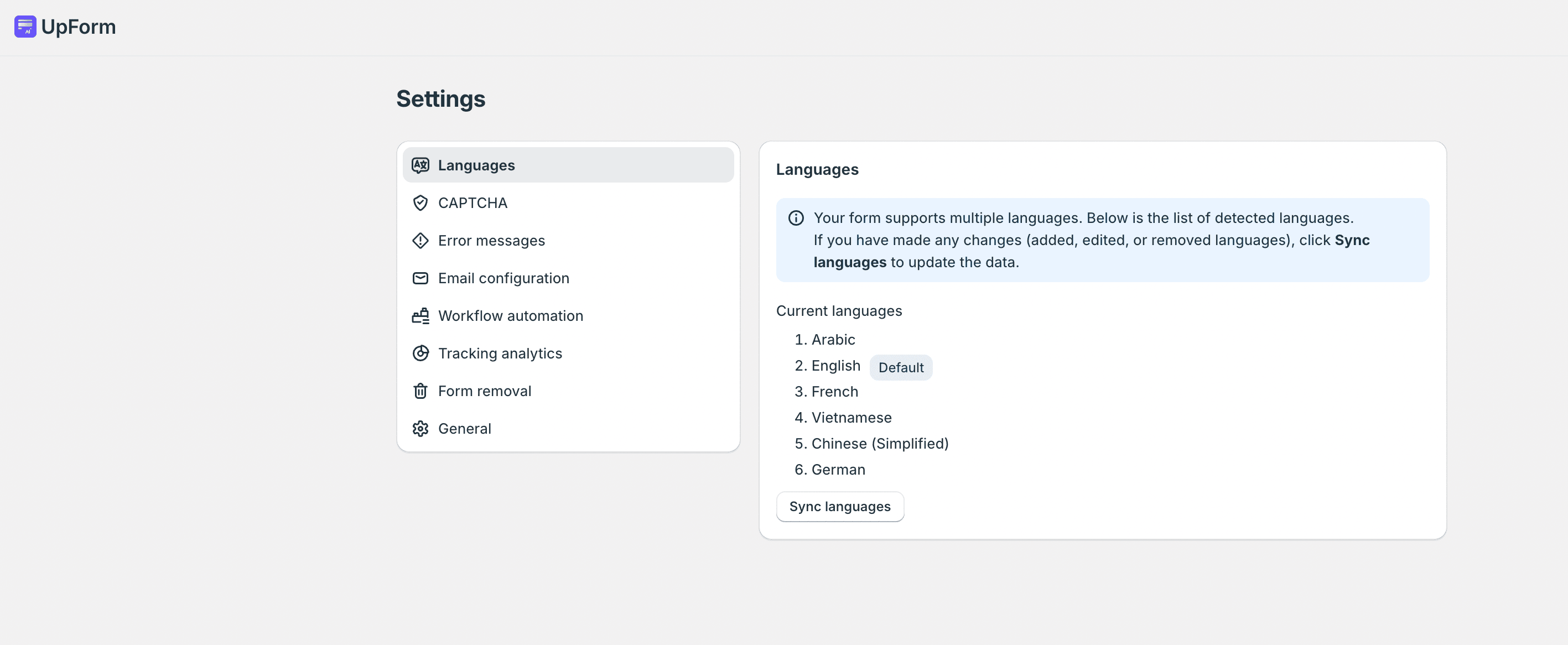The image size is (1568, 645).
Task: Click the Default badge next to English
Action: click(900, 368)
